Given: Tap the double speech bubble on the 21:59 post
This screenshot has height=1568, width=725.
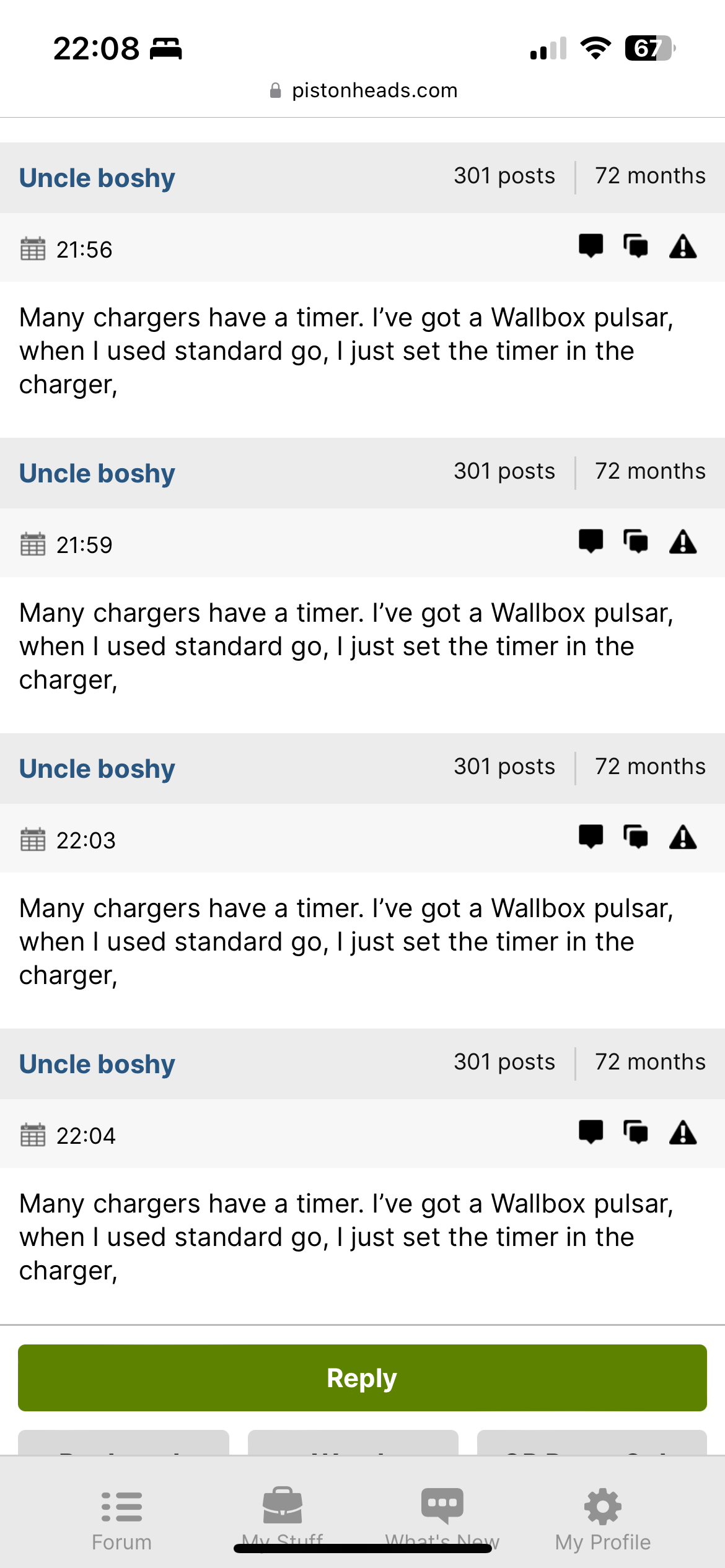Looking at the screenshot, I should tap(636, 542).
